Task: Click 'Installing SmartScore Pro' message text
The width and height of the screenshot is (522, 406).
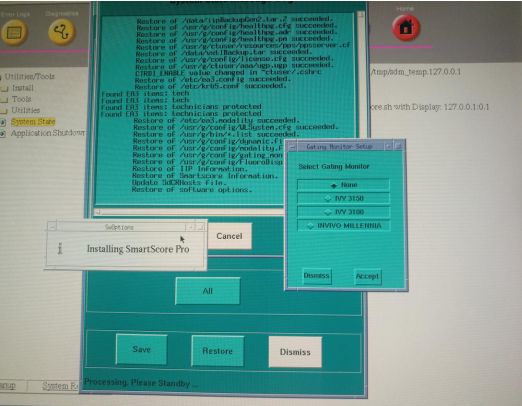Action: click(x=138, y=249)
